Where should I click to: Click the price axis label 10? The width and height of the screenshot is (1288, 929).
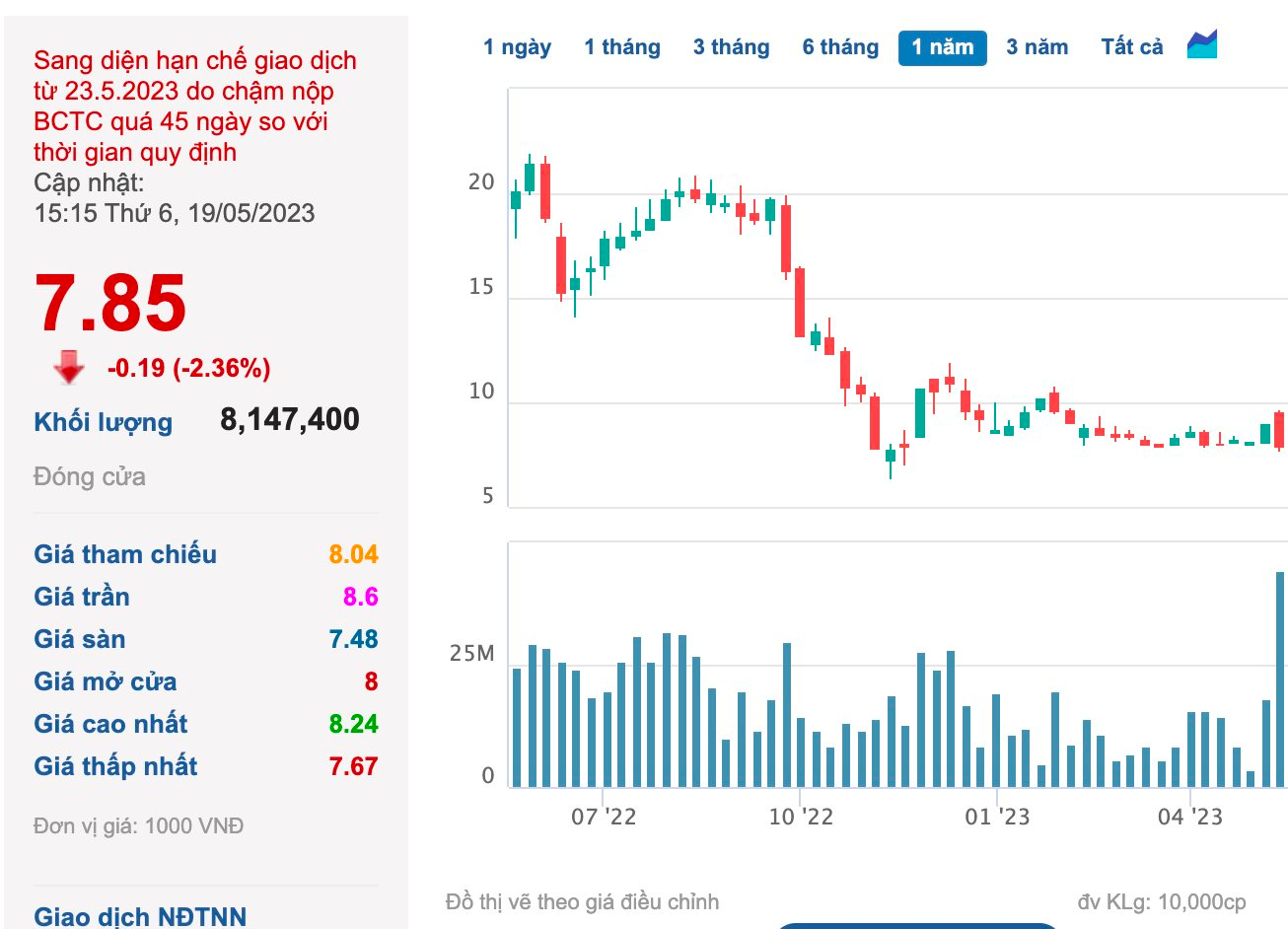pyautogui.click(x=481, y=392)
